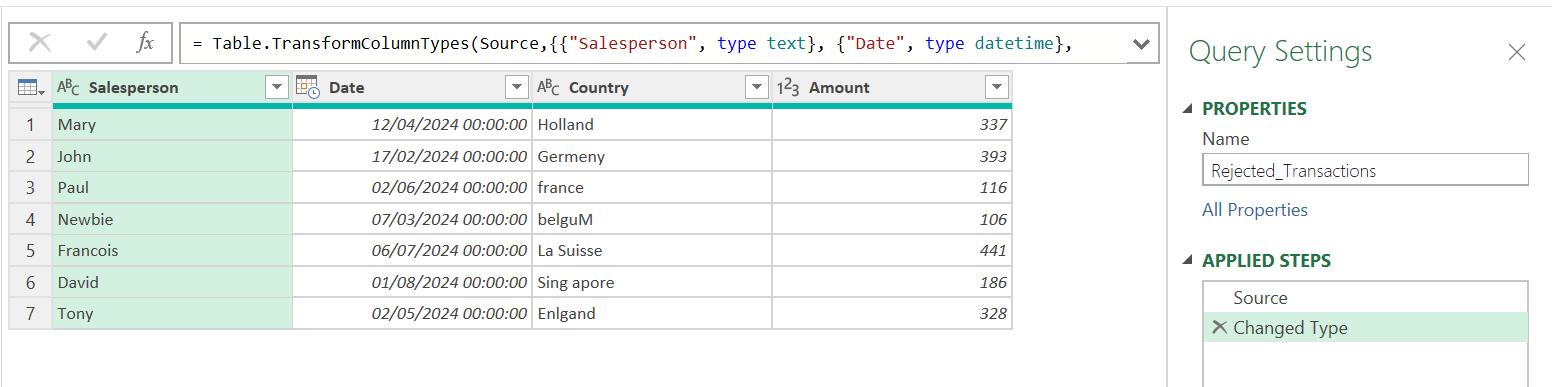Click the amount cell 186

click(892, 282)
